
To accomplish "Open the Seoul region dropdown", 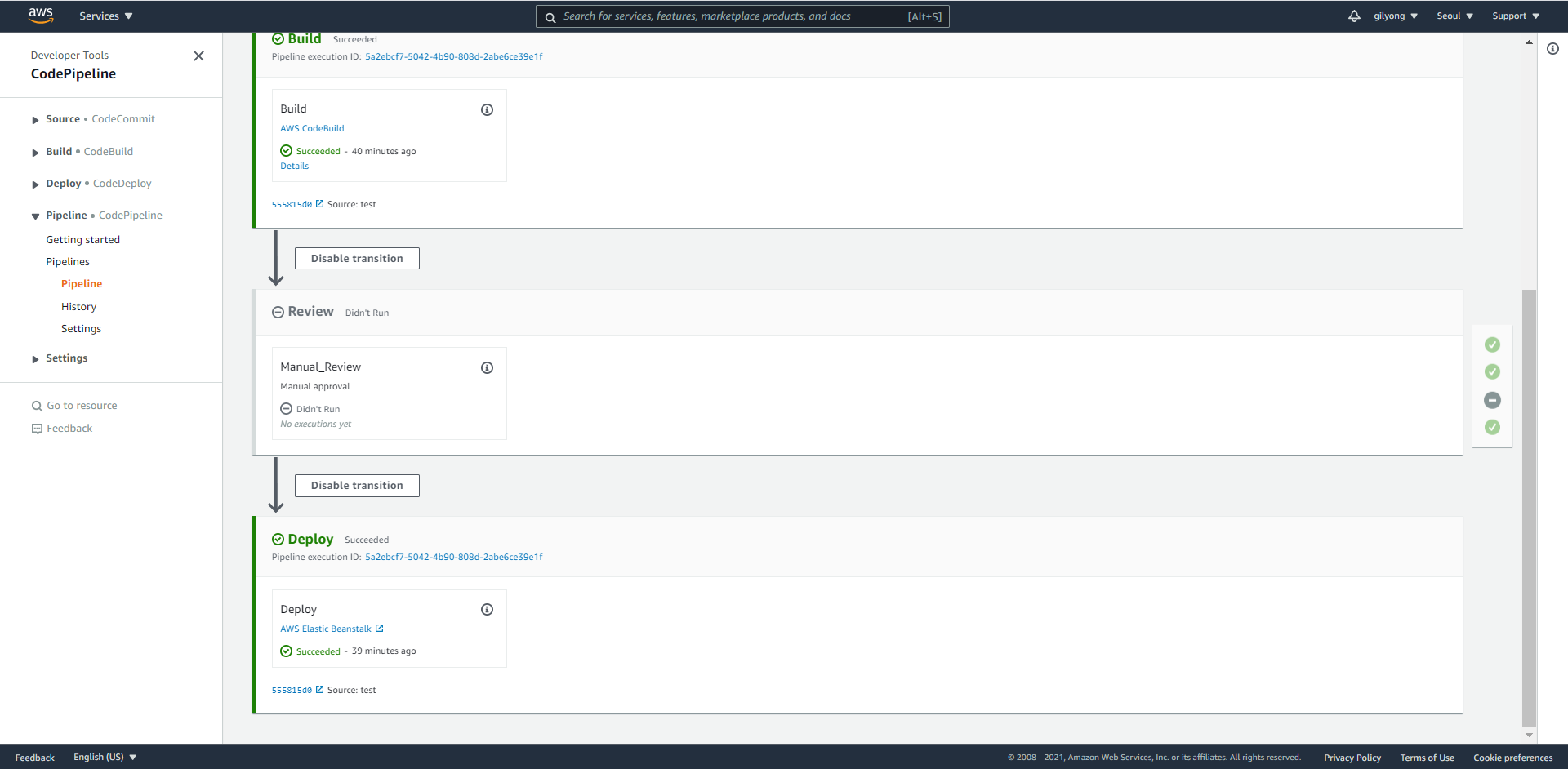I will (1454, 16).
